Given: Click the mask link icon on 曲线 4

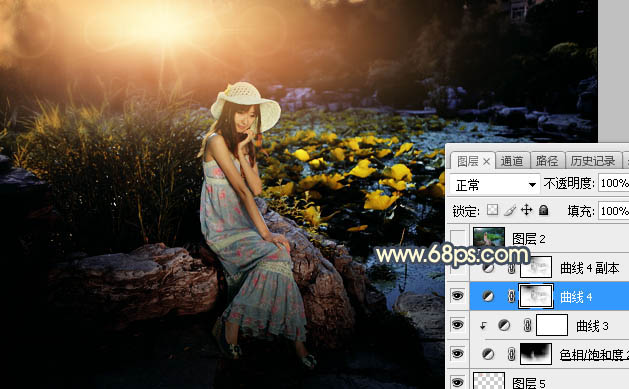Looking at the screenshot, I should coord(511,296).
